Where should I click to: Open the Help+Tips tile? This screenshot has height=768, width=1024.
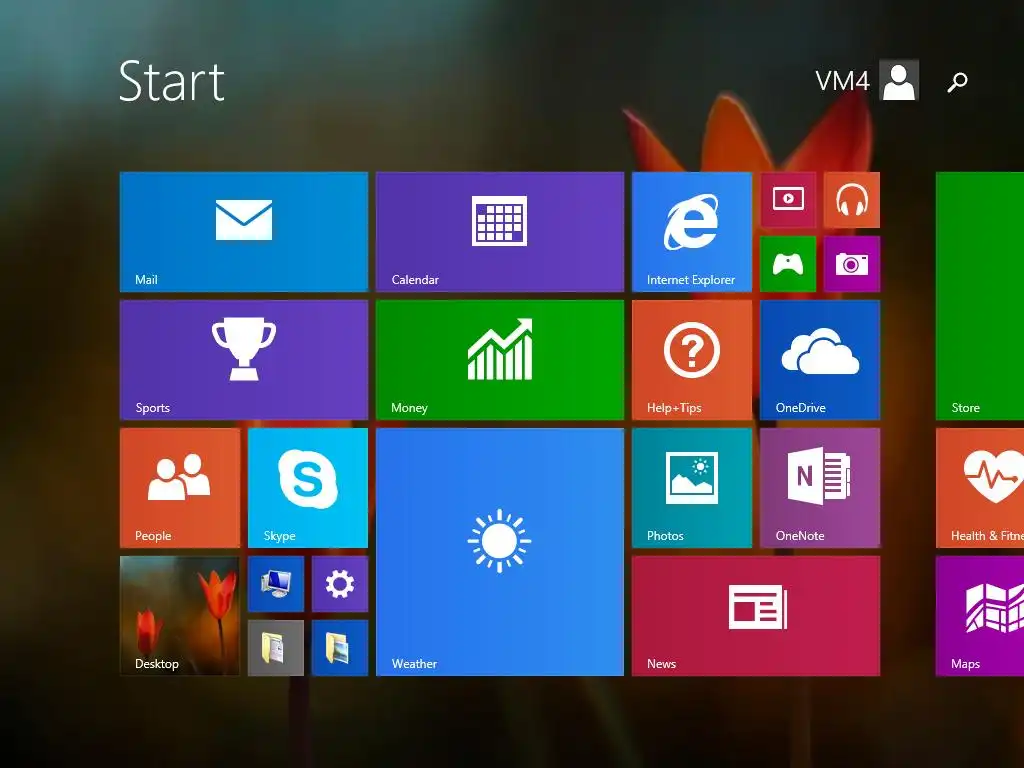[x=692, y=360]
